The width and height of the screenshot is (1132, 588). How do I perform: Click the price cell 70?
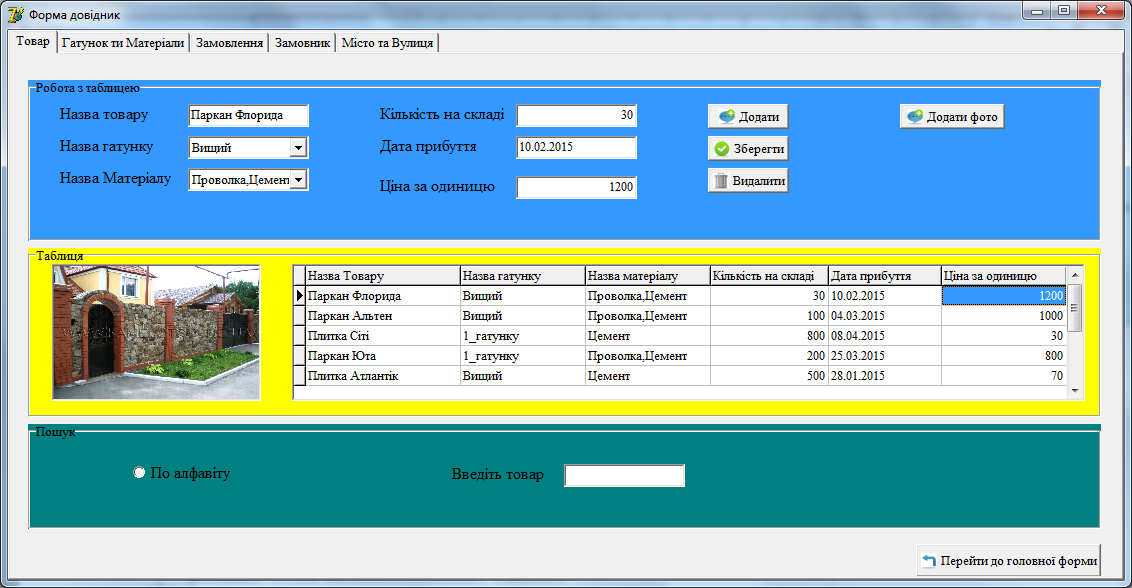[1003, 376]
